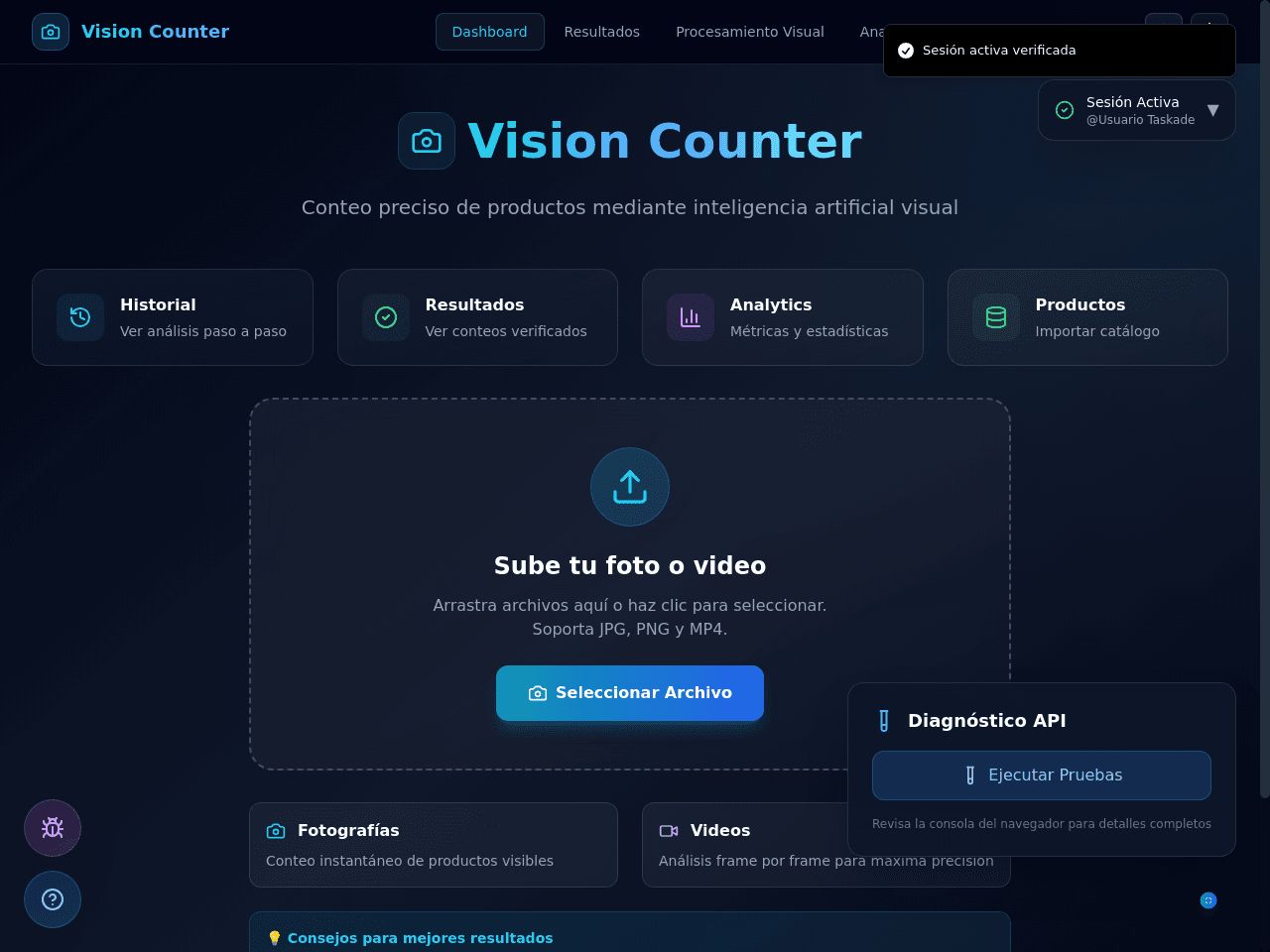Viewport: 1270px width, 952px height.
Task: Open the Historial card
Action: [173, 317]
